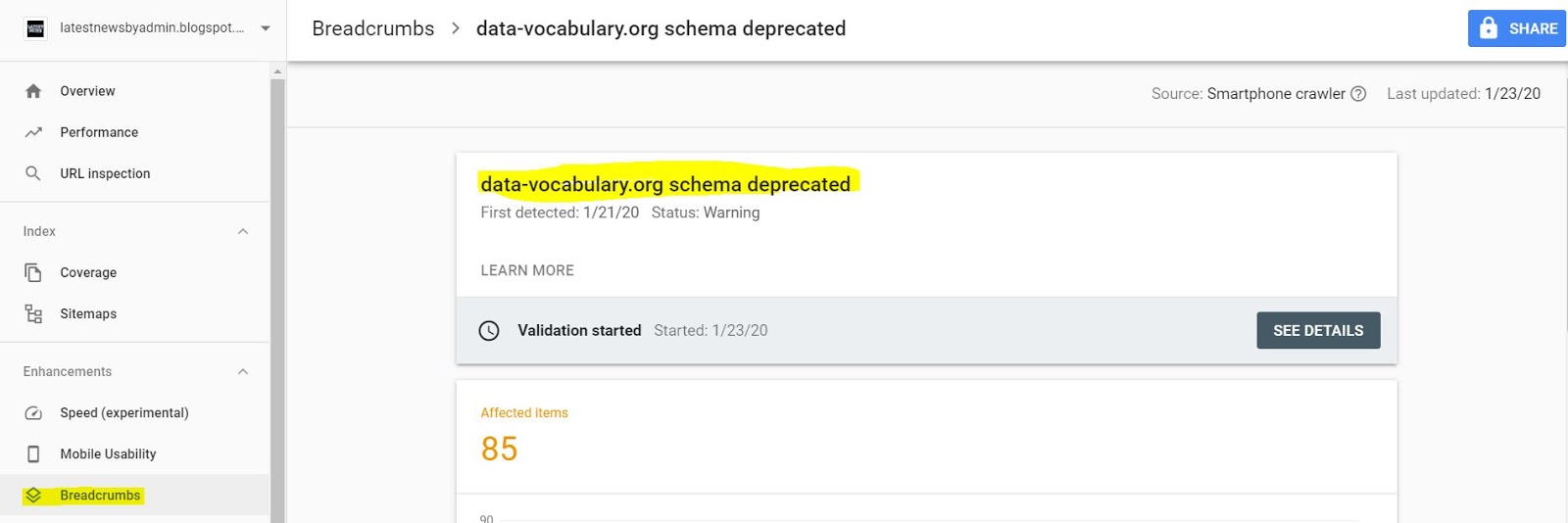Collapse the Index section chevron

243,231
